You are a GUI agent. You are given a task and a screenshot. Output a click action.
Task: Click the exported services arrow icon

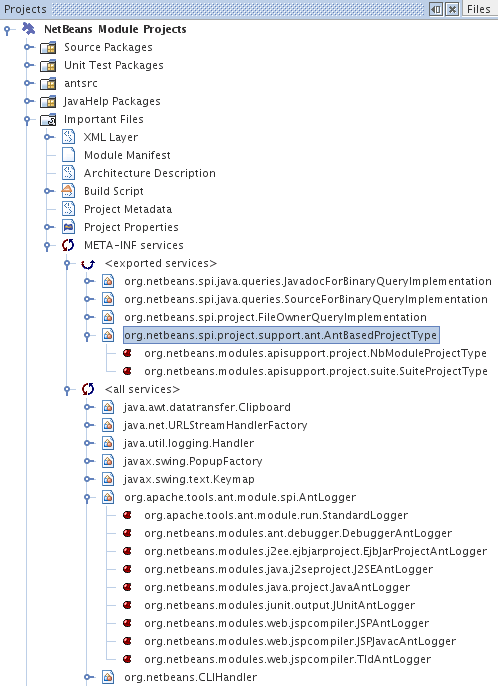88,263
